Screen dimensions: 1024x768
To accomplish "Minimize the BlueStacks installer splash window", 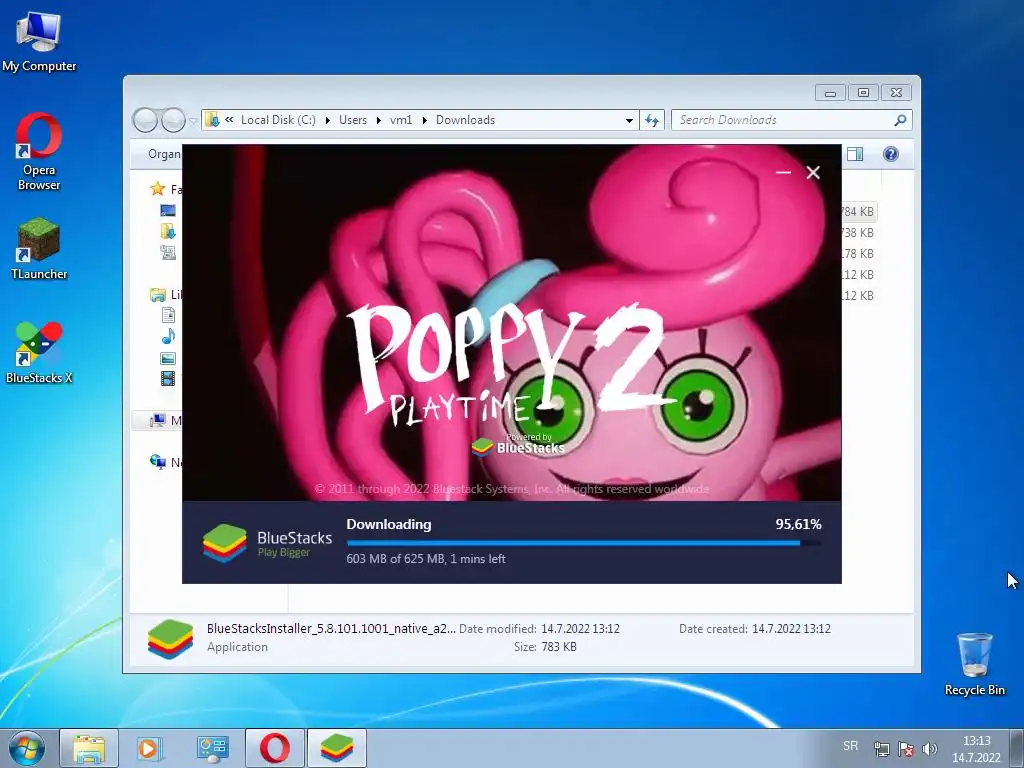I will (783, 172).
